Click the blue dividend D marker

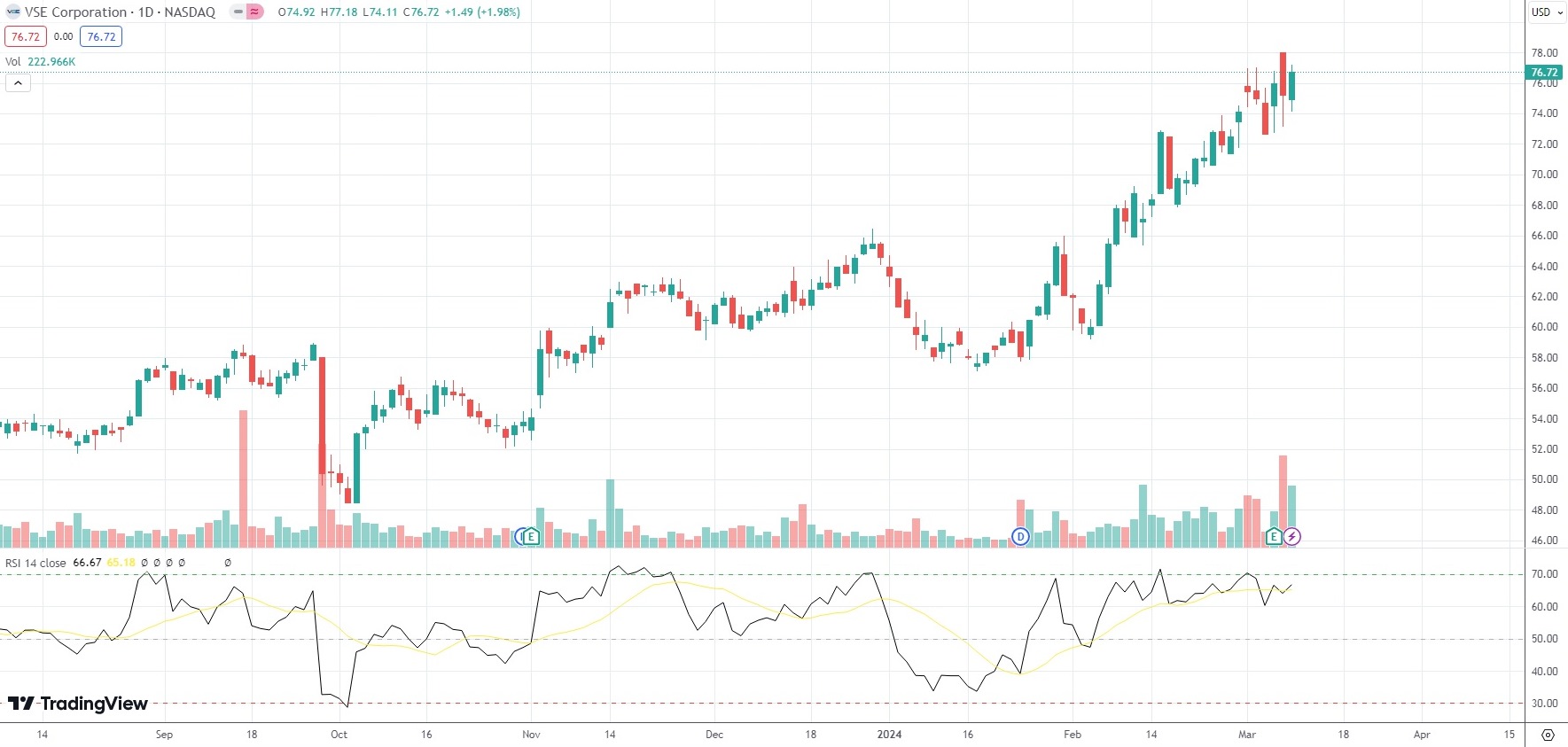[x=1020, y=536]
